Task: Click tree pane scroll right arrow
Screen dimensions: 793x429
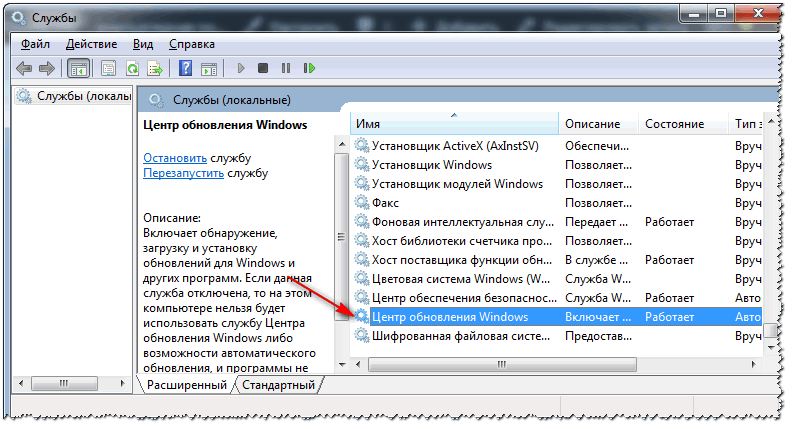Action: 122,383
